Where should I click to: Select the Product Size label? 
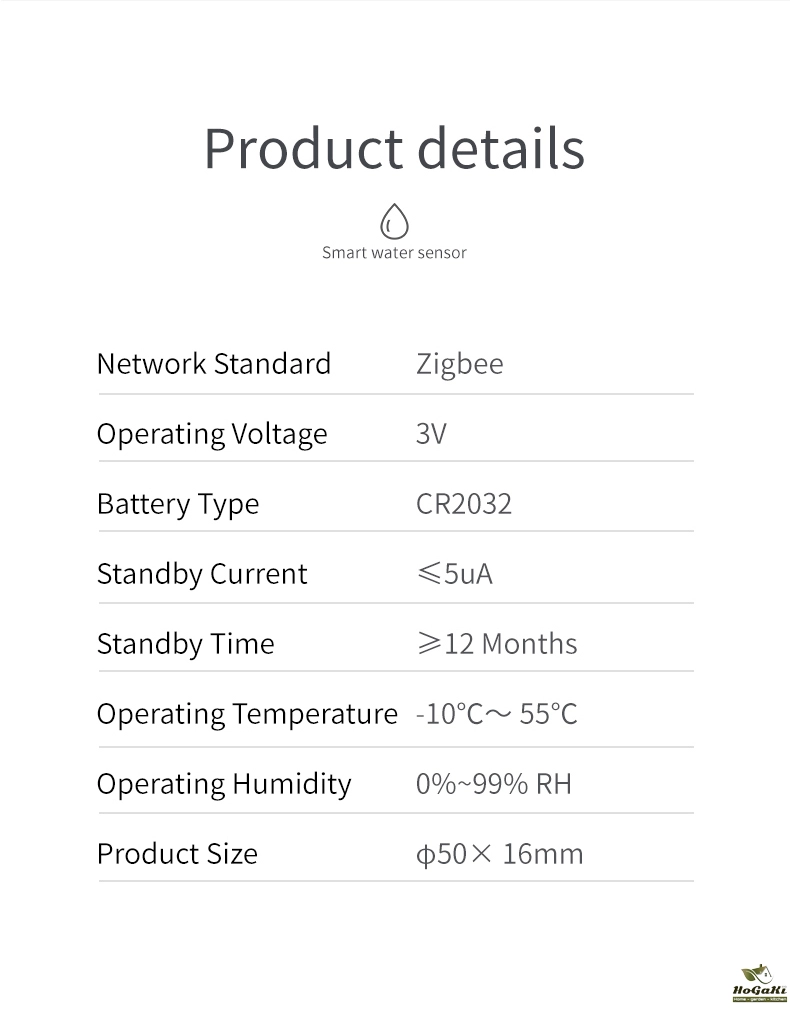pyautogui.click(x=177, y=854)
